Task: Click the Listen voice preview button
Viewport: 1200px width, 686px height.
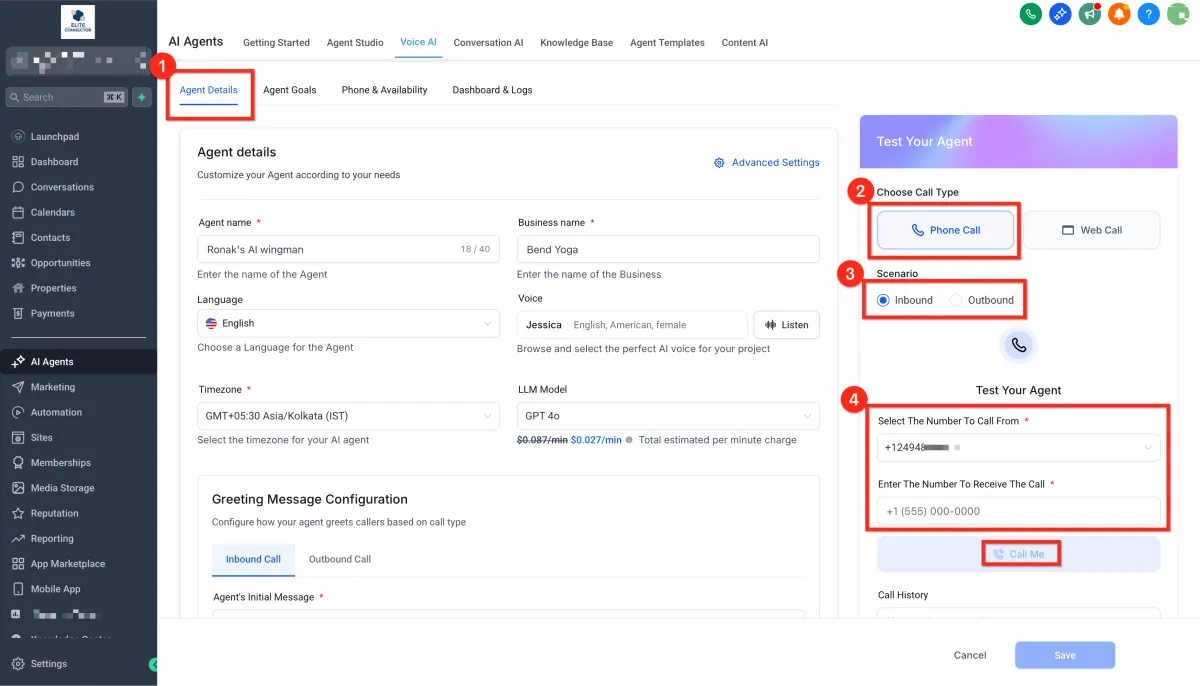Action: pos(786,325)
